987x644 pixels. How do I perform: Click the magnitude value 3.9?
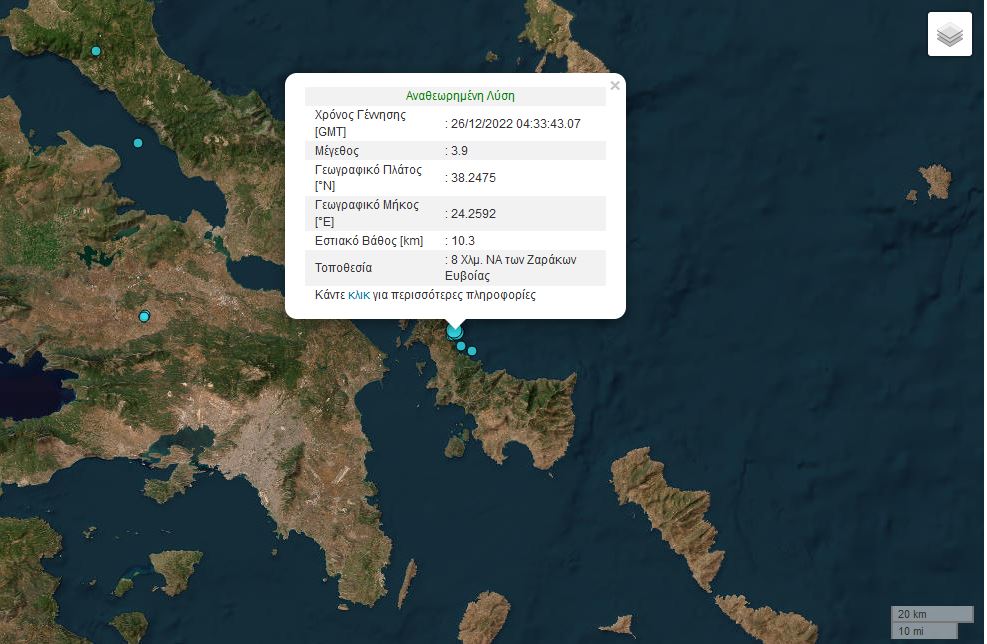coord(459,151)
